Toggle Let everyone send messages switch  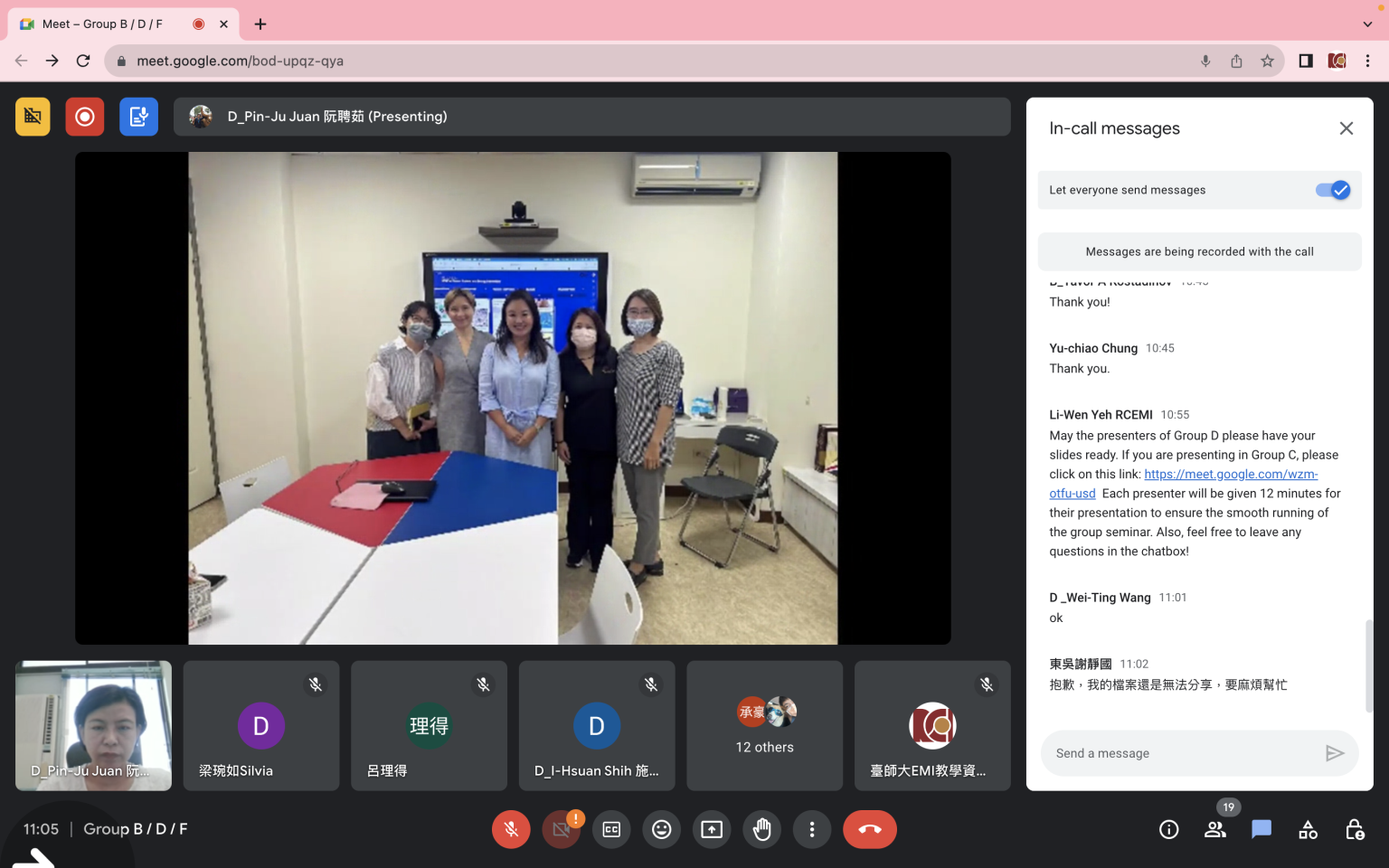1333,190
